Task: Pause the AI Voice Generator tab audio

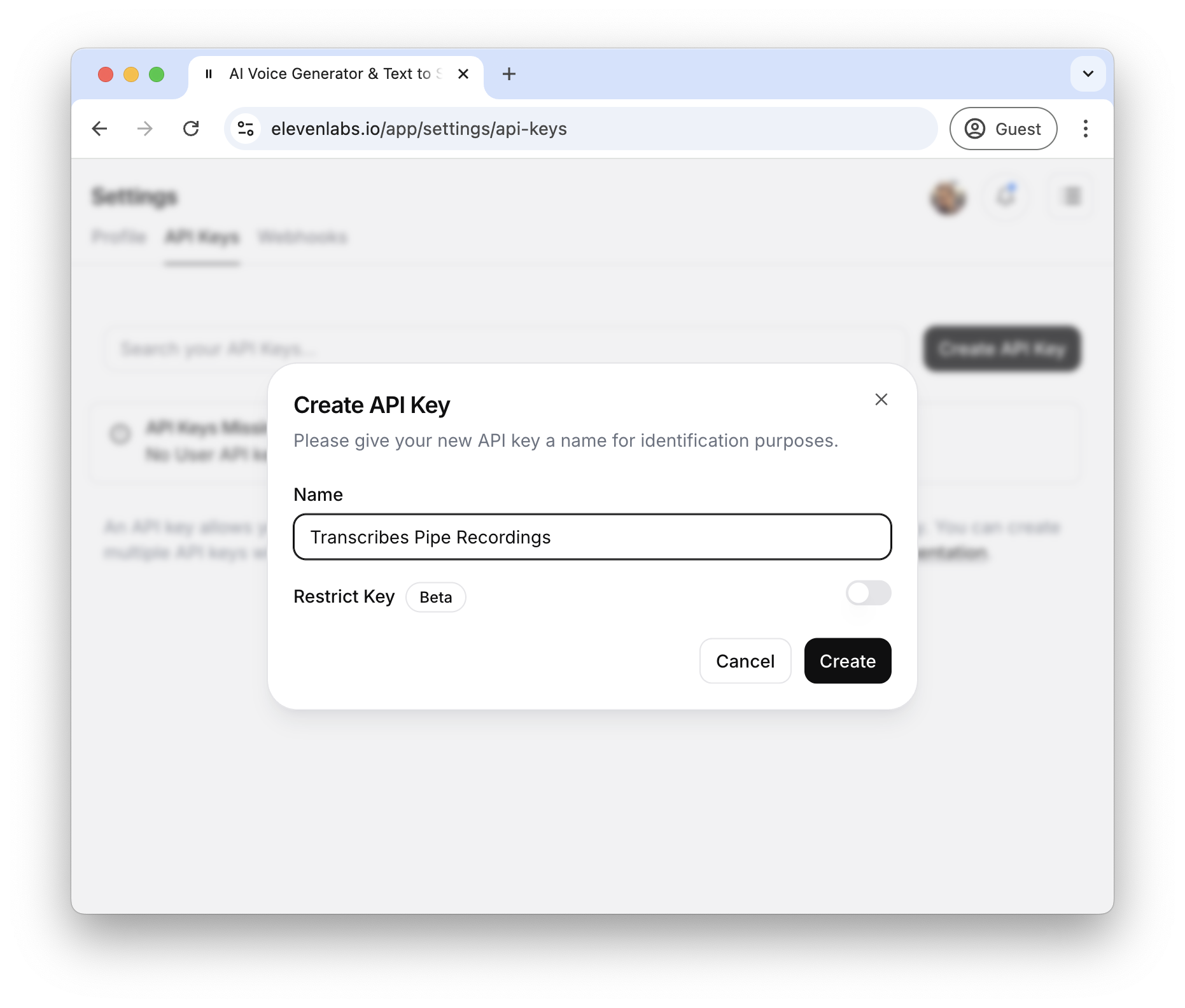Action: (x=209, y=74)
